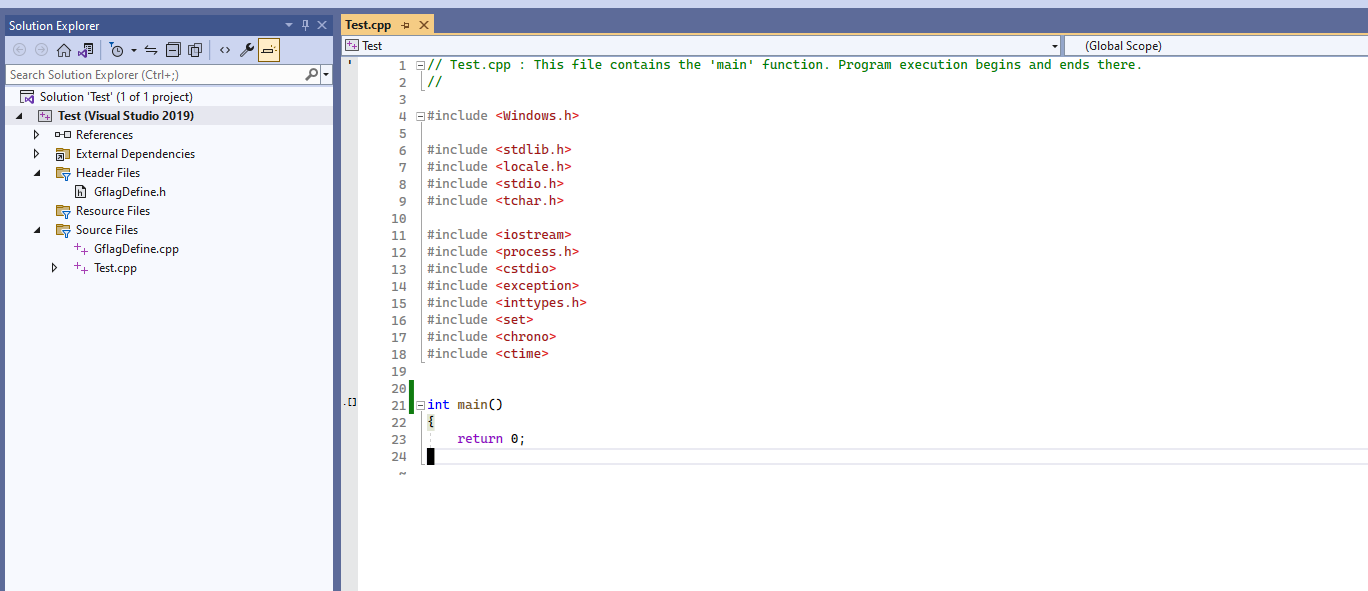Click the magnifier icon in search box
This screenshot has width=1368, height=591.
(x=312, y=74)
